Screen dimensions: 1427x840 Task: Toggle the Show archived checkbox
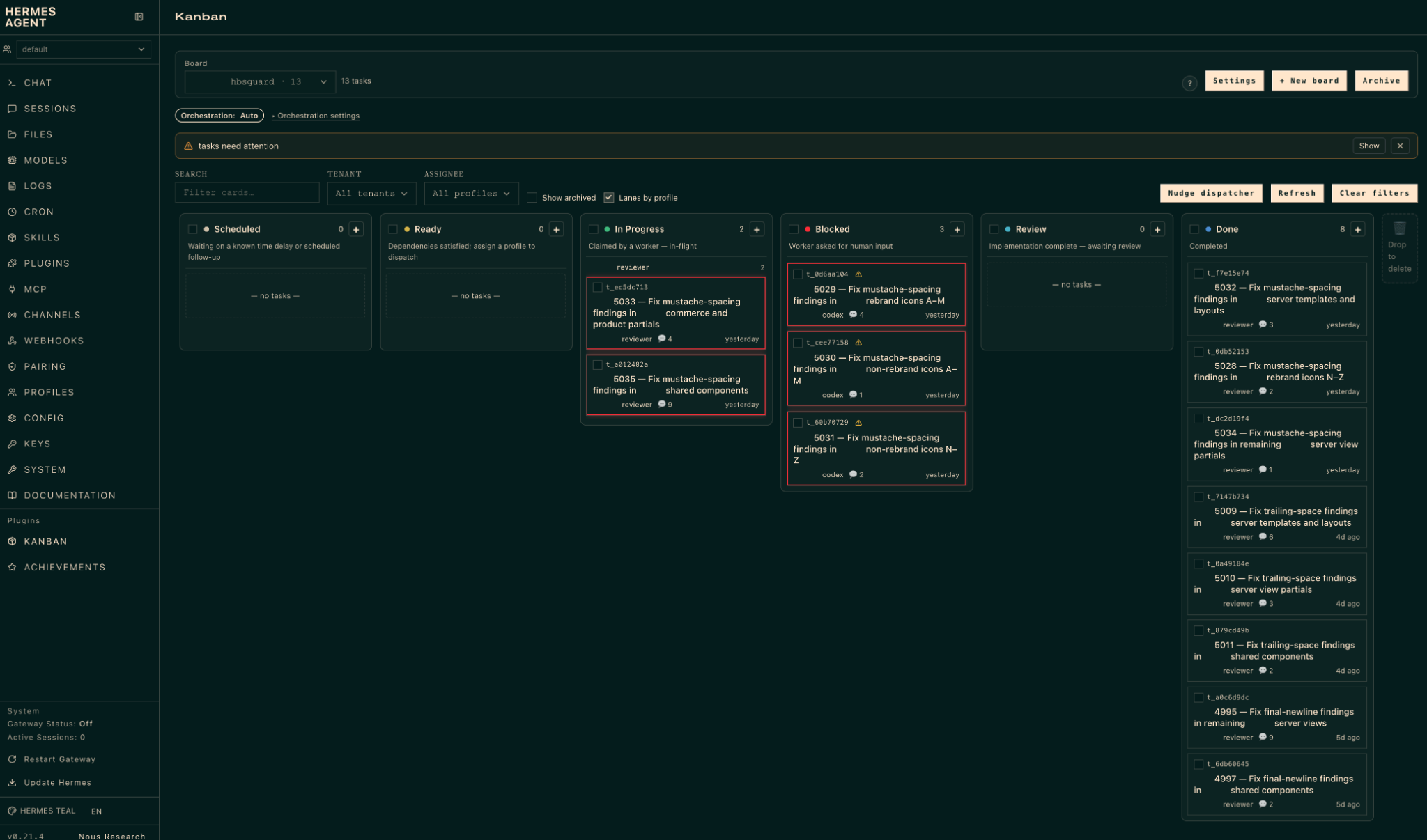532,198
